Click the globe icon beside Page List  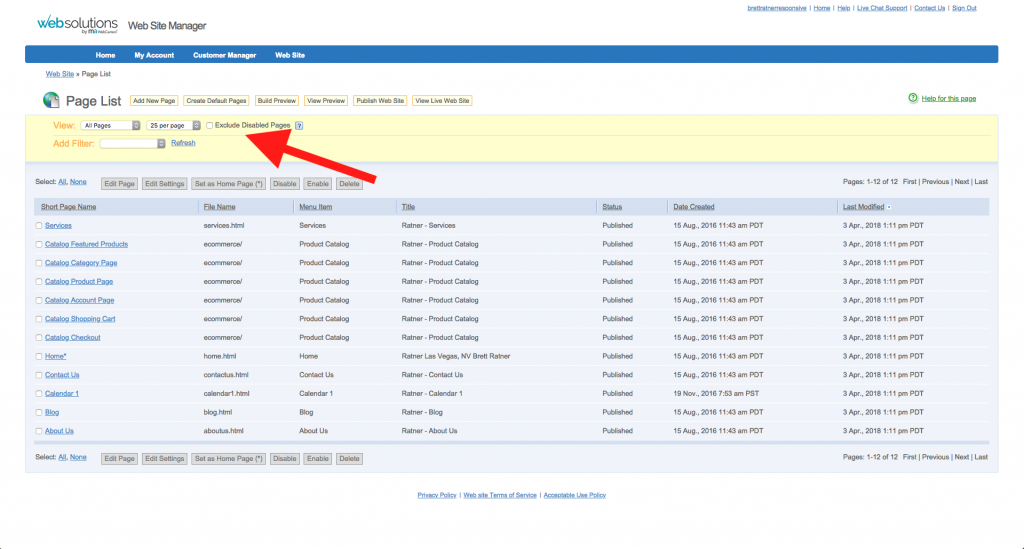tap(51, 100)
